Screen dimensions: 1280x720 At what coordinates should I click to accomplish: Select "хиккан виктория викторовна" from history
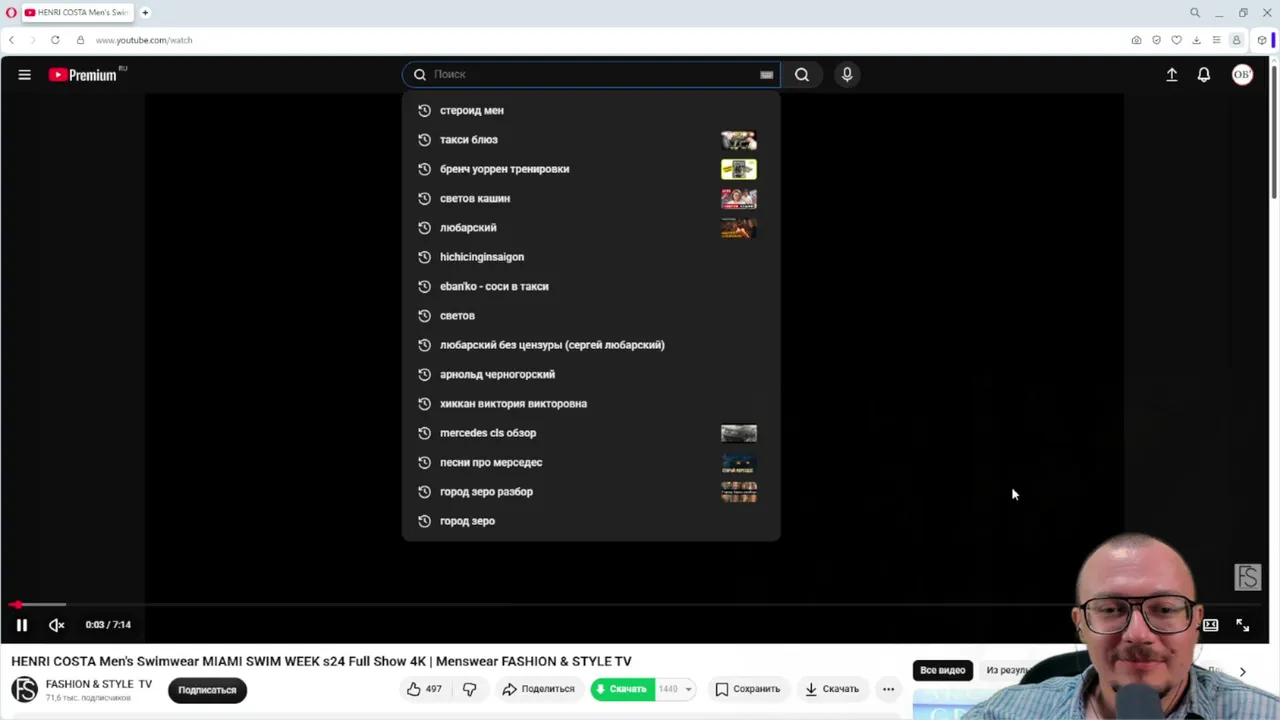(x=591, y=403)
